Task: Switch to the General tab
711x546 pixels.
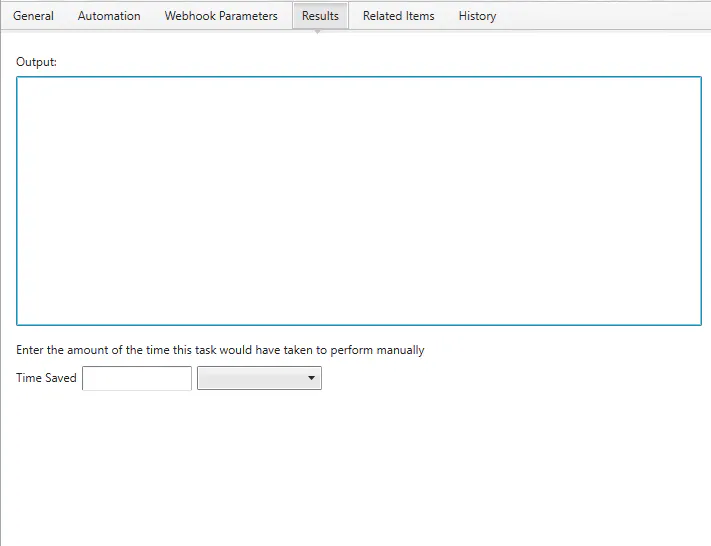Action: [x=33, y=16]
